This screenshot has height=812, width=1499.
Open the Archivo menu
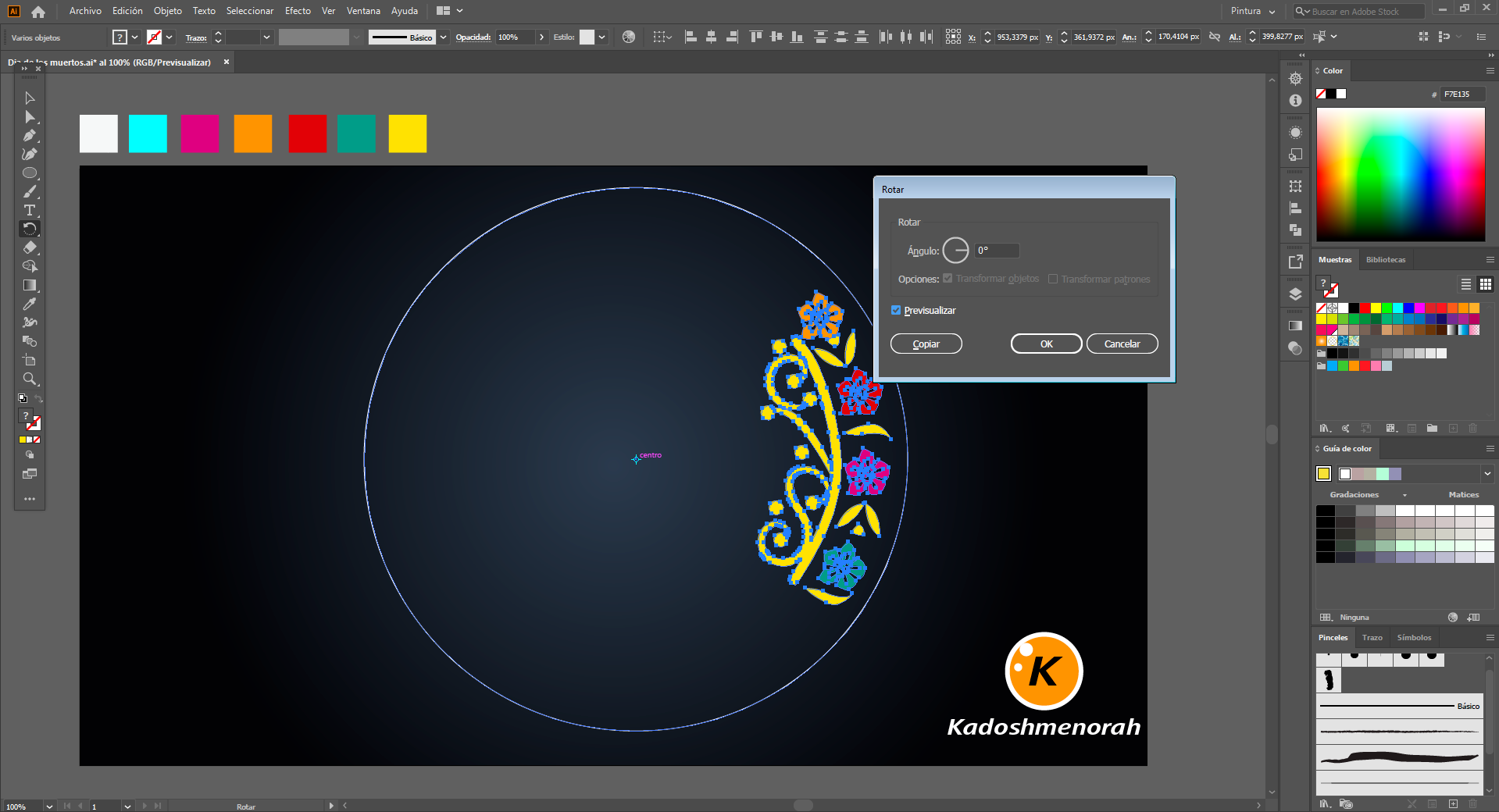pos(85,11)
